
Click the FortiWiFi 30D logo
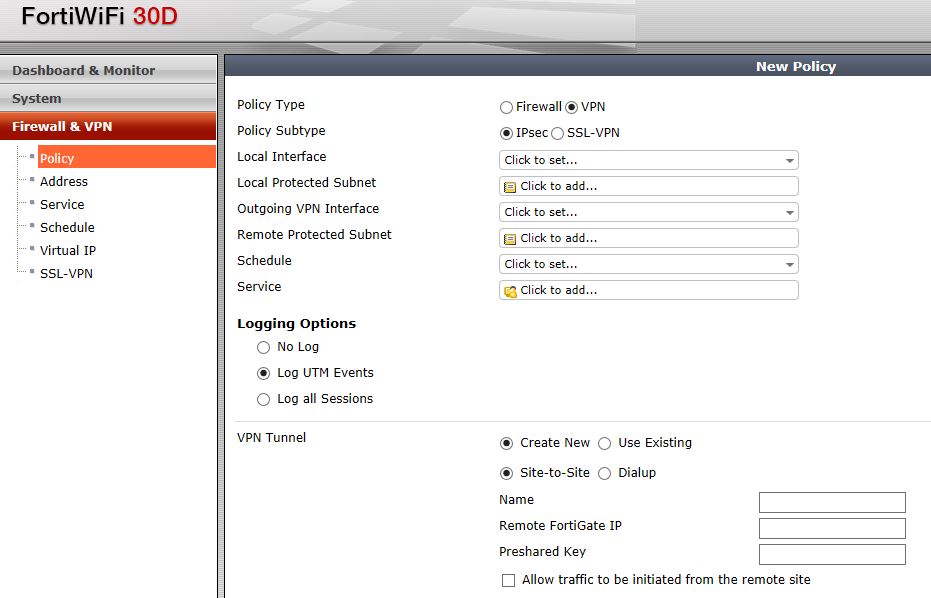pos(99,16)
